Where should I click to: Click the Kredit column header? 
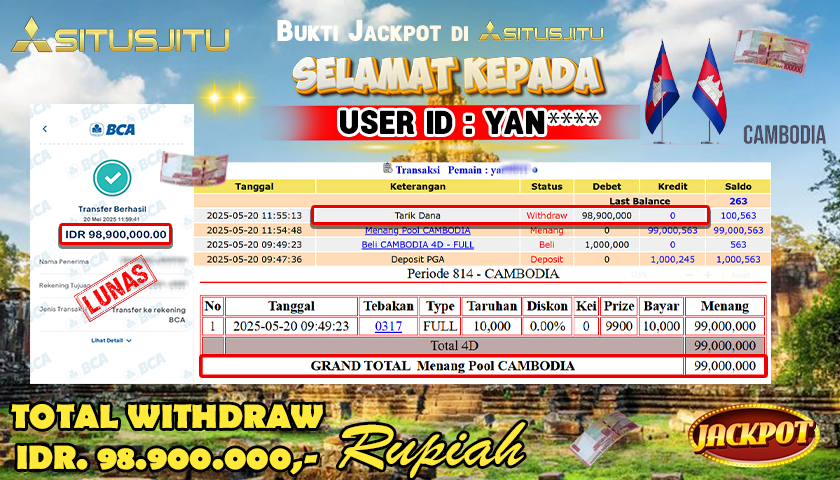pos(672,186)
